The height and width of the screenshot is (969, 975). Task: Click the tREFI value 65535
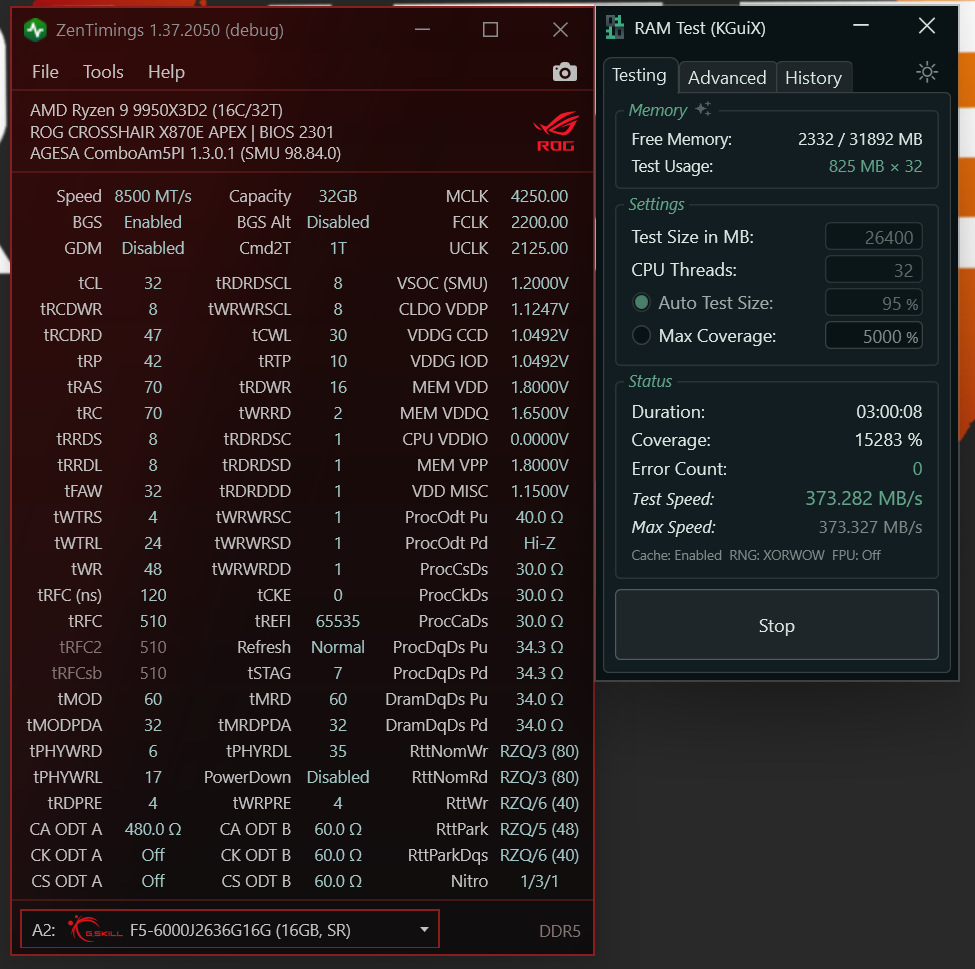click(338, 621)
